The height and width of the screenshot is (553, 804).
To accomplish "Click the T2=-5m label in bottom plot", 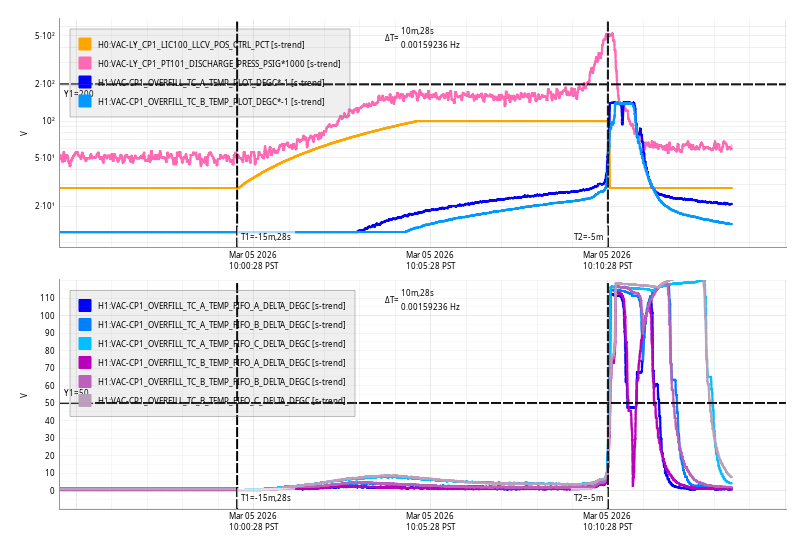I will pyautogui.click(x=588, y=497).
